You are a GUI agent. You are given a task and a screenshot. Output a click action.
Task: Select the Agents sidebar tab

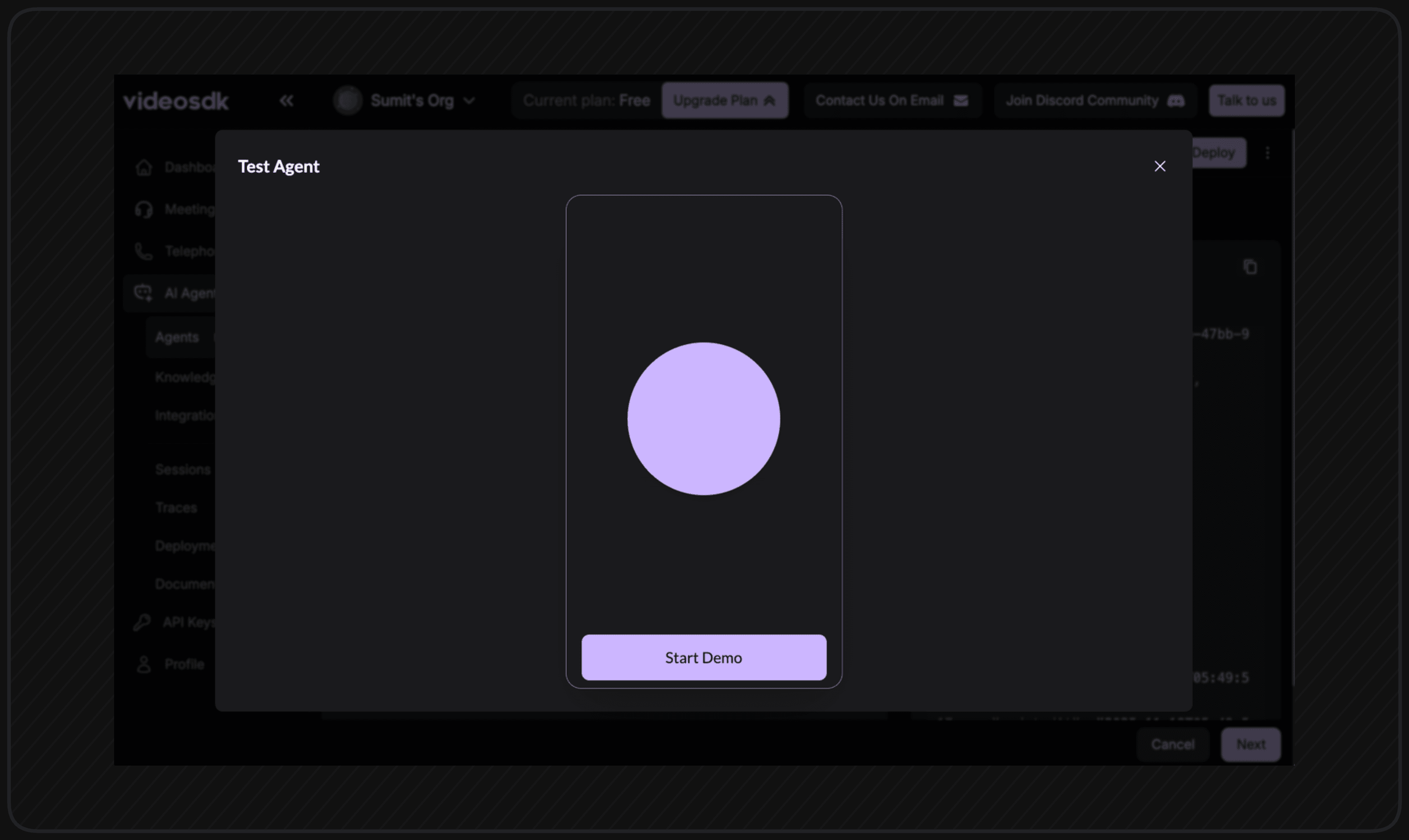178,337
